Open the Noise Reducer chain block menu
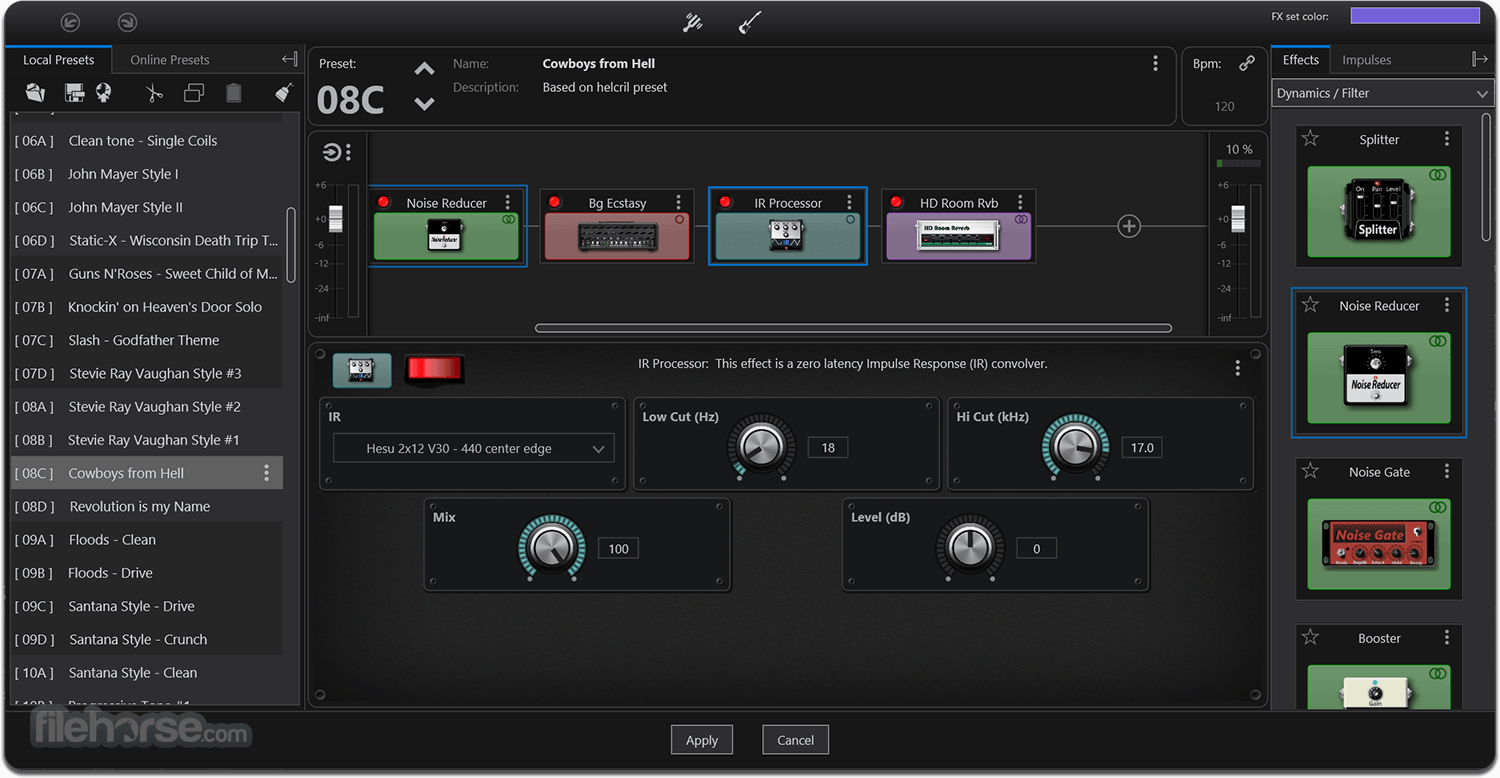The height and width of the screenshot is (778, 1500). (508, 202)
